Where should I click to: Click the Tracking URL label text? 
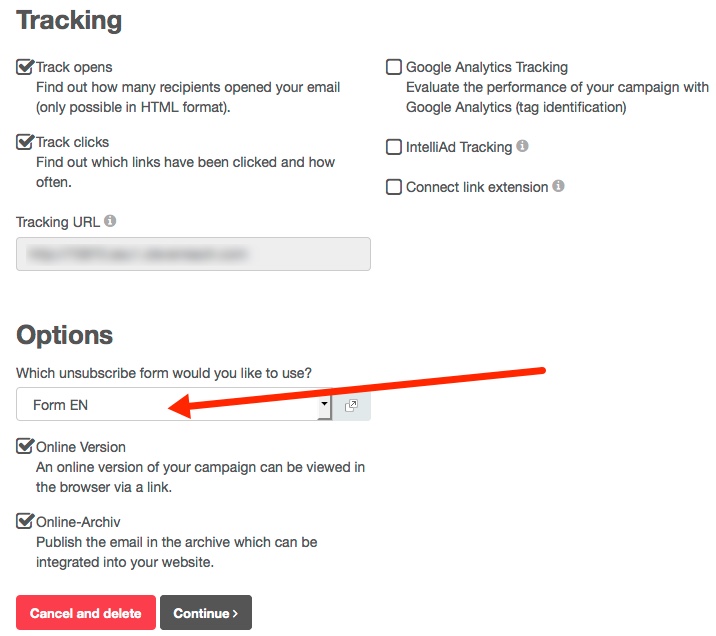pyautogui.click(x=58, y=222)
